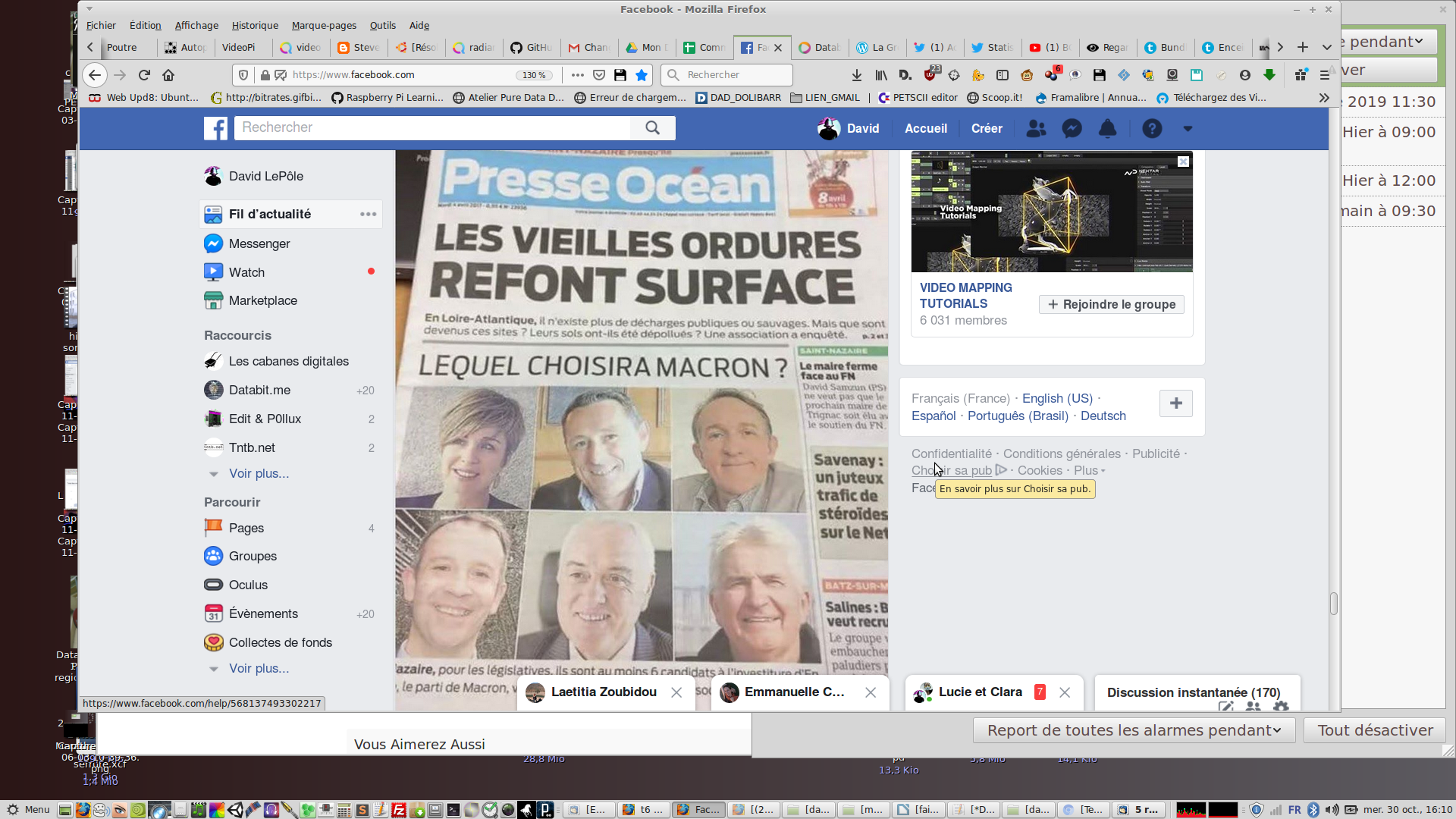Close the Lucie et Clara chat

coord(1065,692)
